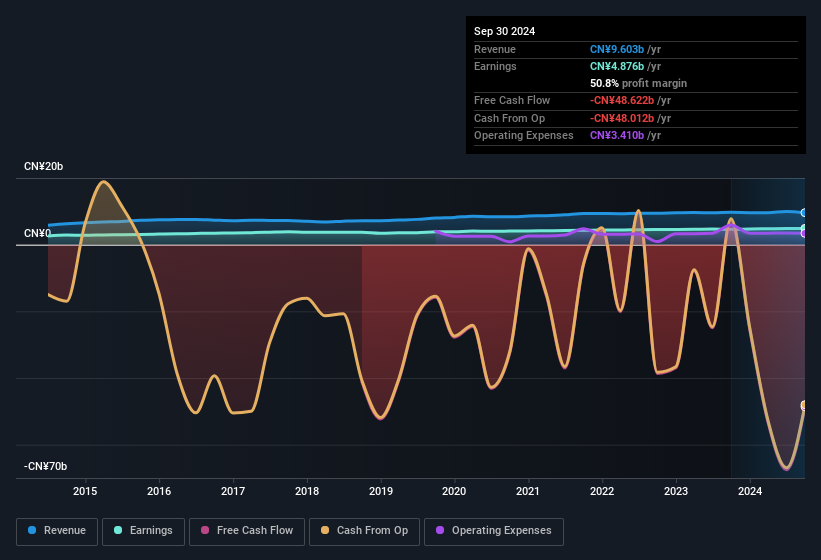Click the CN¥0 y-axis label
Image resolution: width=821 pixels, height=560 pixels.
click(x=37, y=233)
